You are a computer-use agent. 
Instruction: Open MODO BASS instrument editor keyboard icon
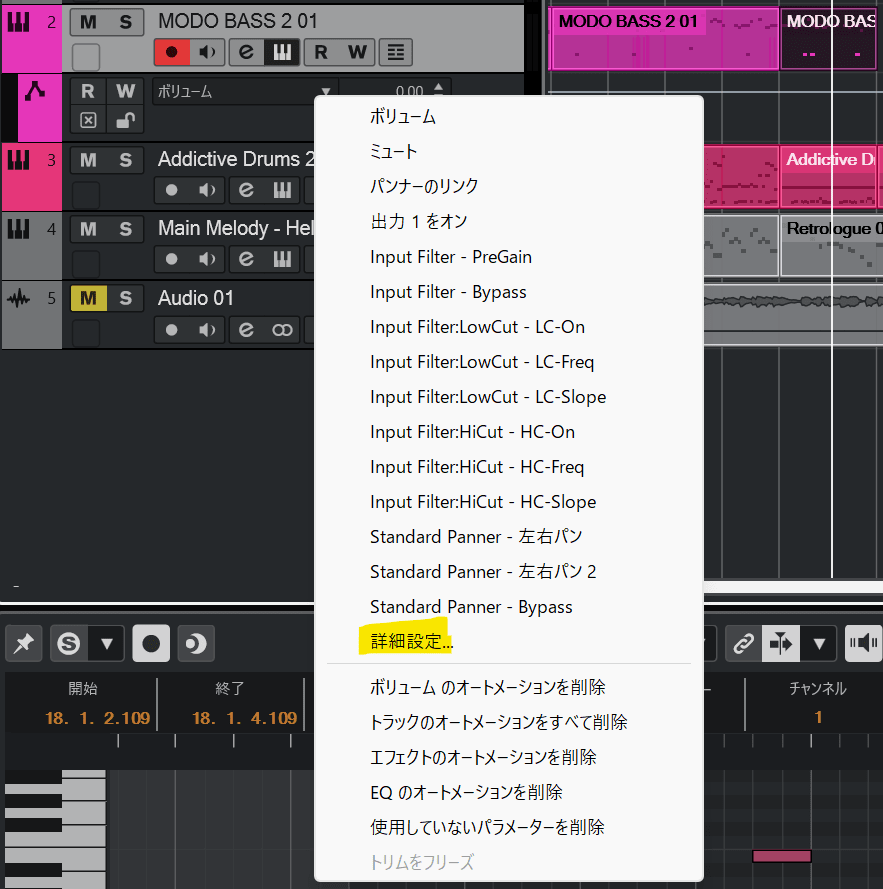click(x=282, y=52)
